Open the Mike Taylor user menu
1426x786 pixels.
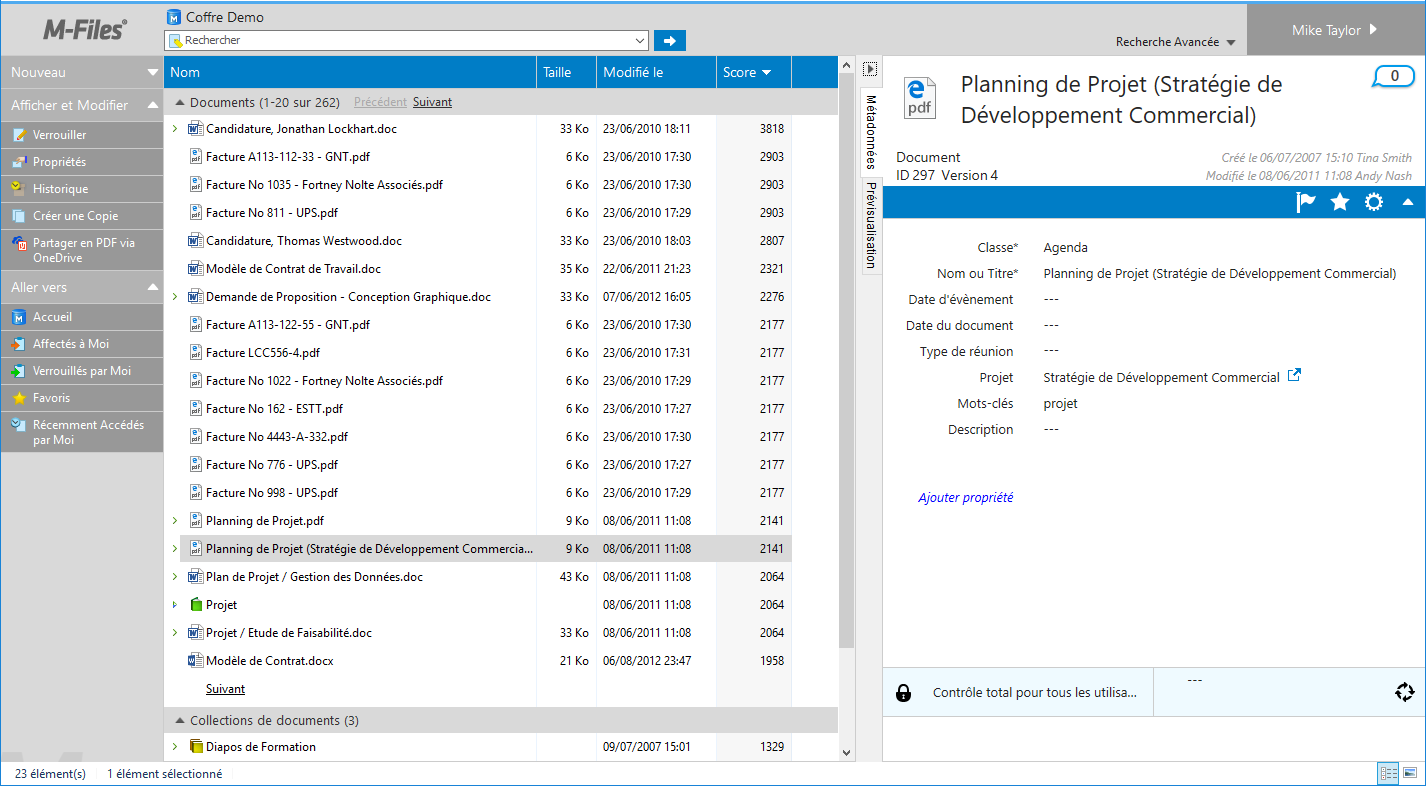click(x=1334, y=30)
